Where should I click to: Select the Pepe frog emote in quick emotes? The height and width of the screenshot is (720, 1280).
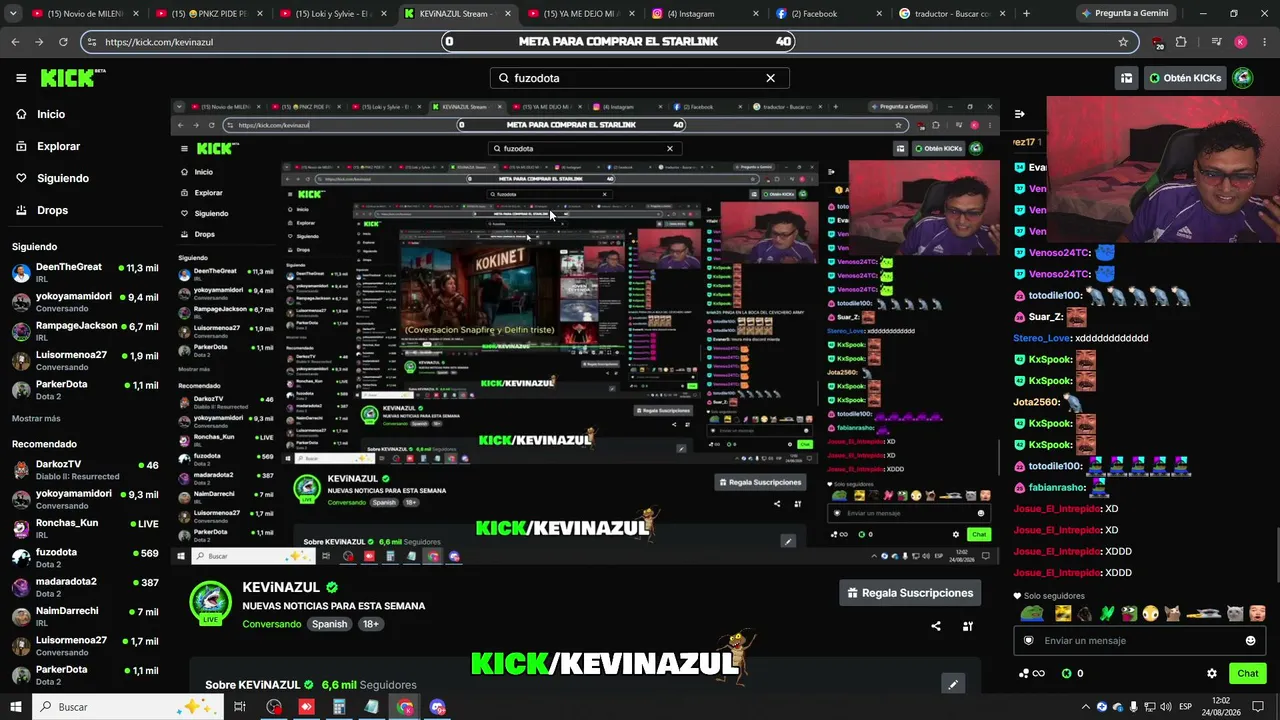[1031, 613]
